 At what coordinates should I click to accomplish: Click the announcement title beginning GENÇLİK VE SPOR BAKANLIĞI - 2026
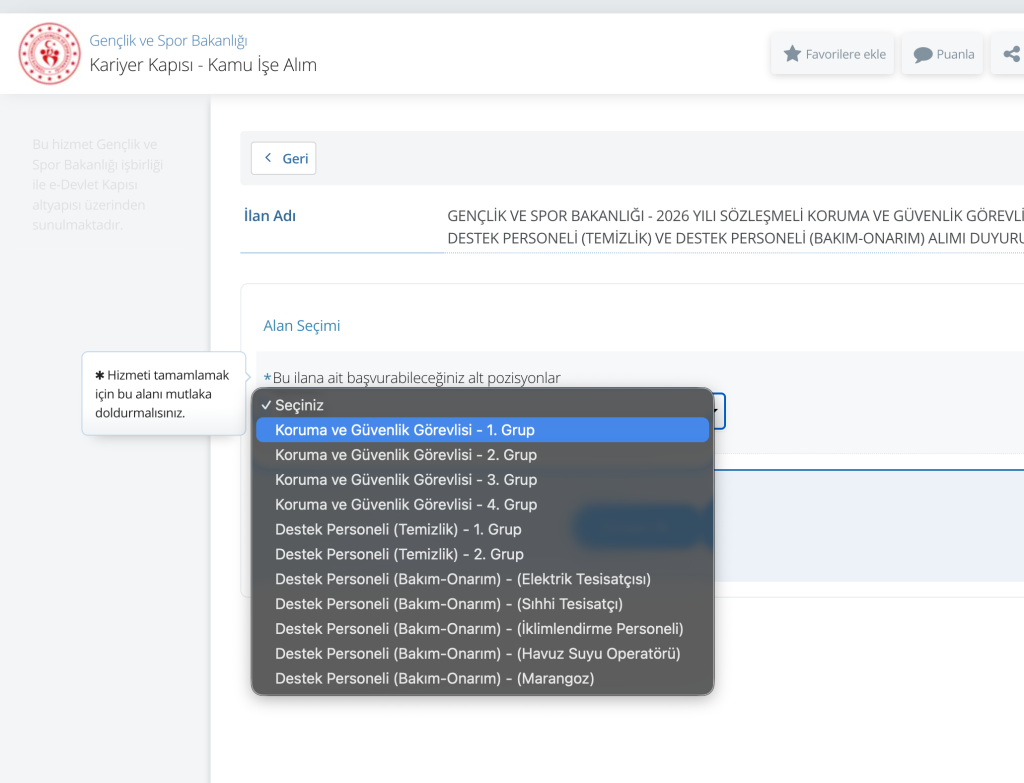pos(735,227)
